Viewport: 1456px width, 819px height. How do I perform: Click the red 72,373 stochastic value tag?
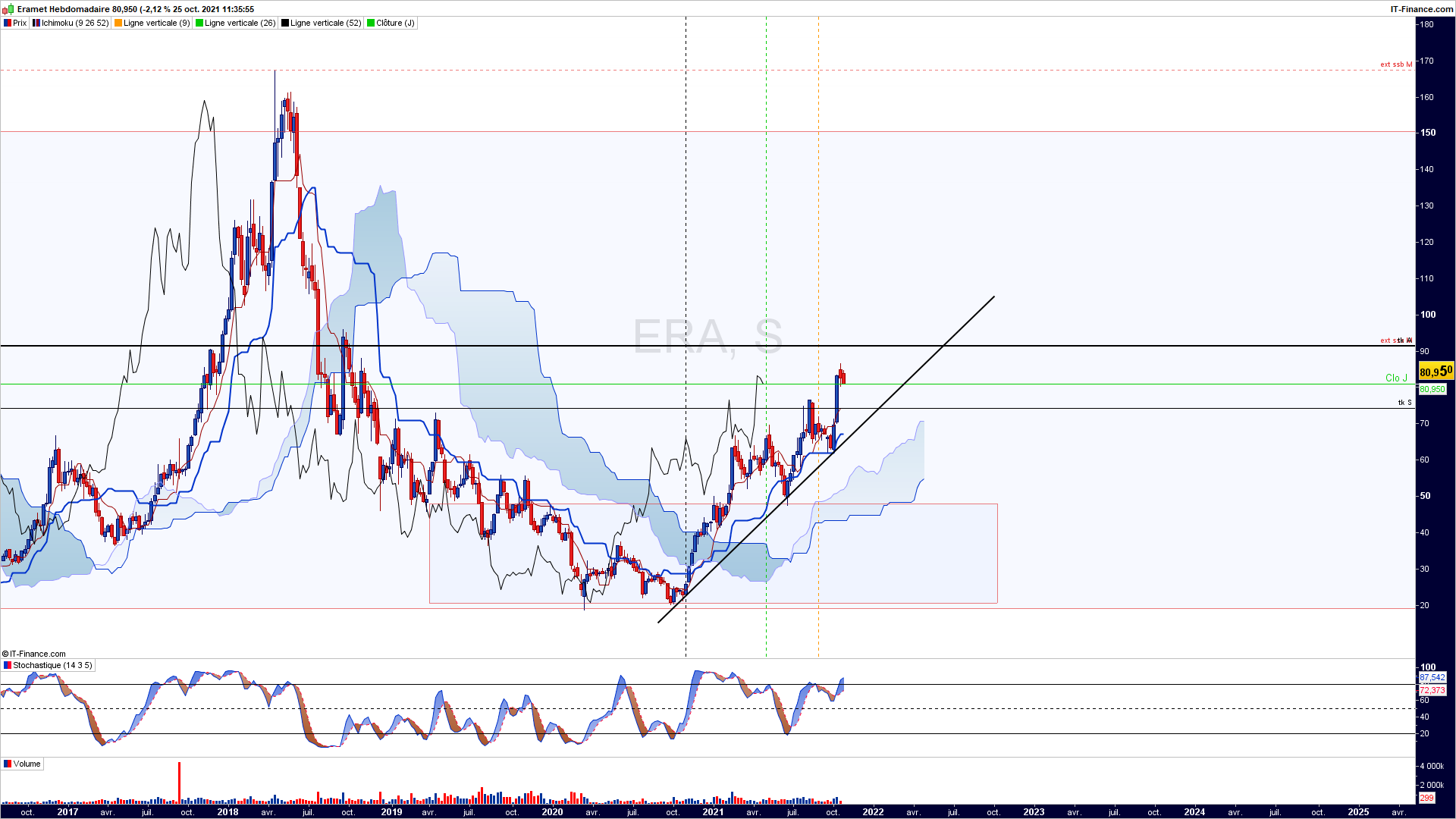click(x=1432, y=690)
